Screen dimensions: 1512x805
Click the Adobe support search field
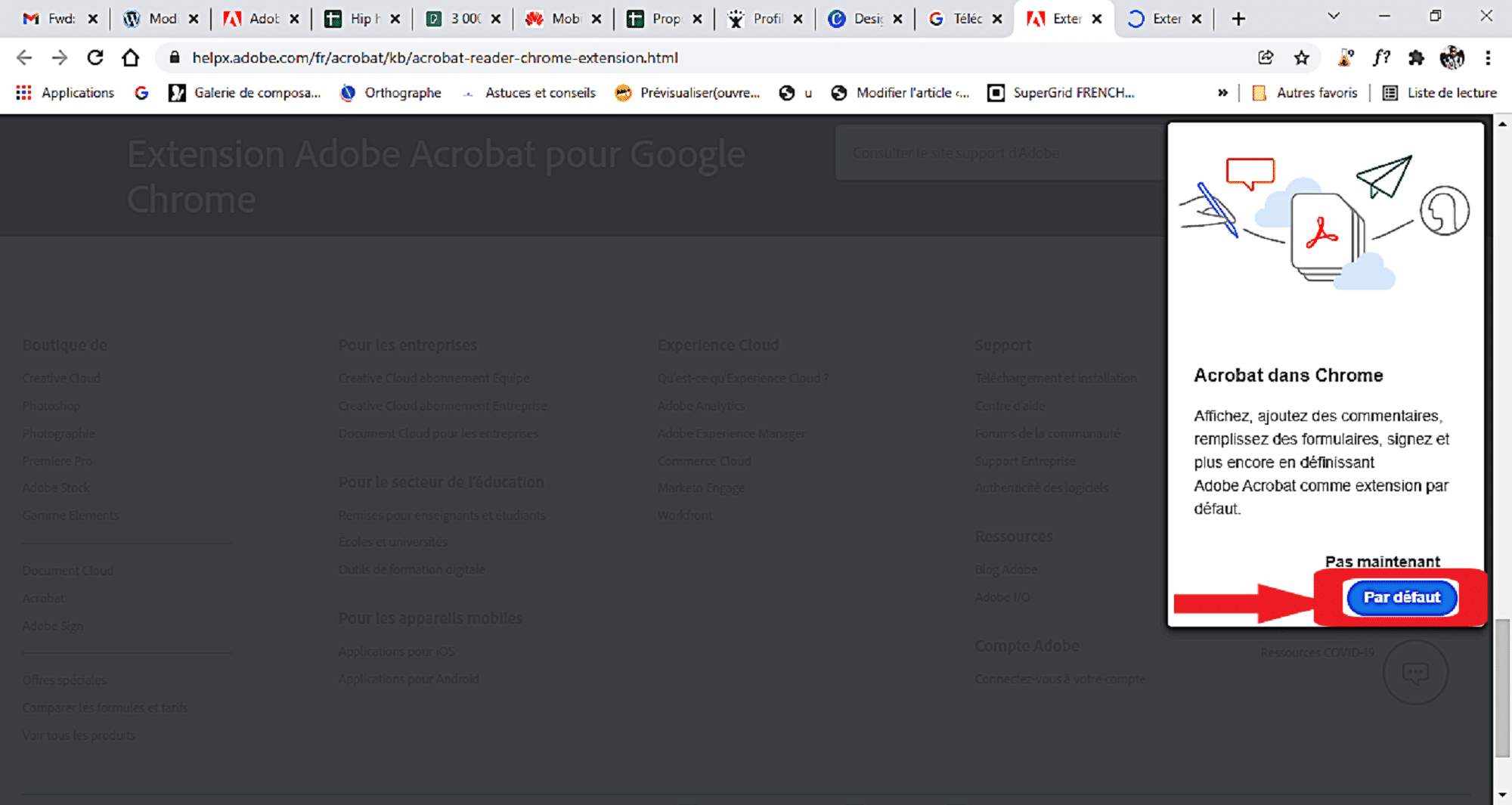[x=999, y=153]
